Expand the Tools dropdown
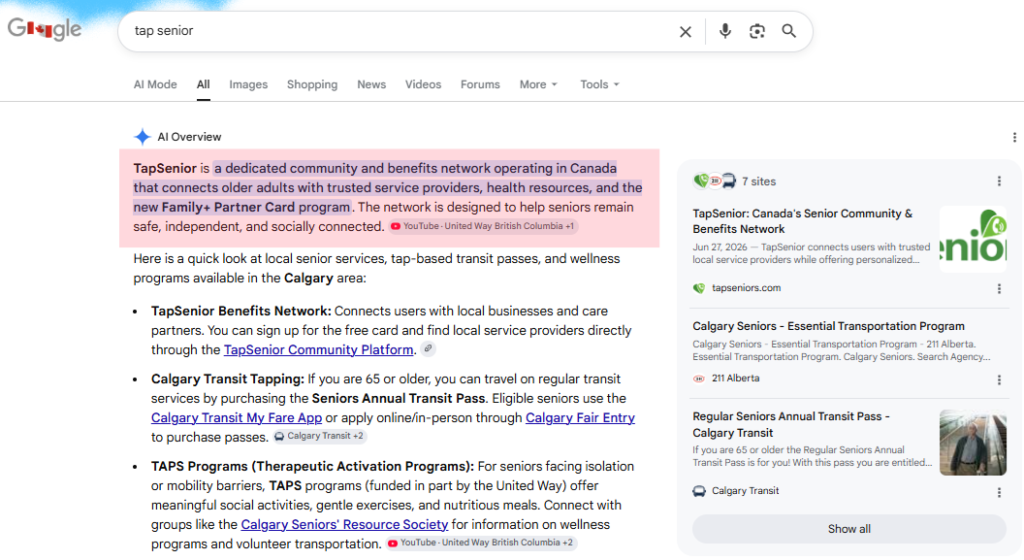This screenshot has height=560, width=1024. tap(600, 84)
